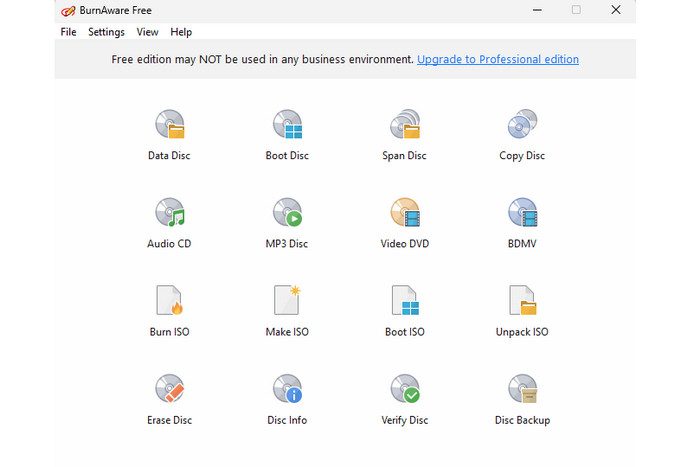Screen dimensions: 700x467
Task: Select the Erase Disc tool
Action: [169, 389]
